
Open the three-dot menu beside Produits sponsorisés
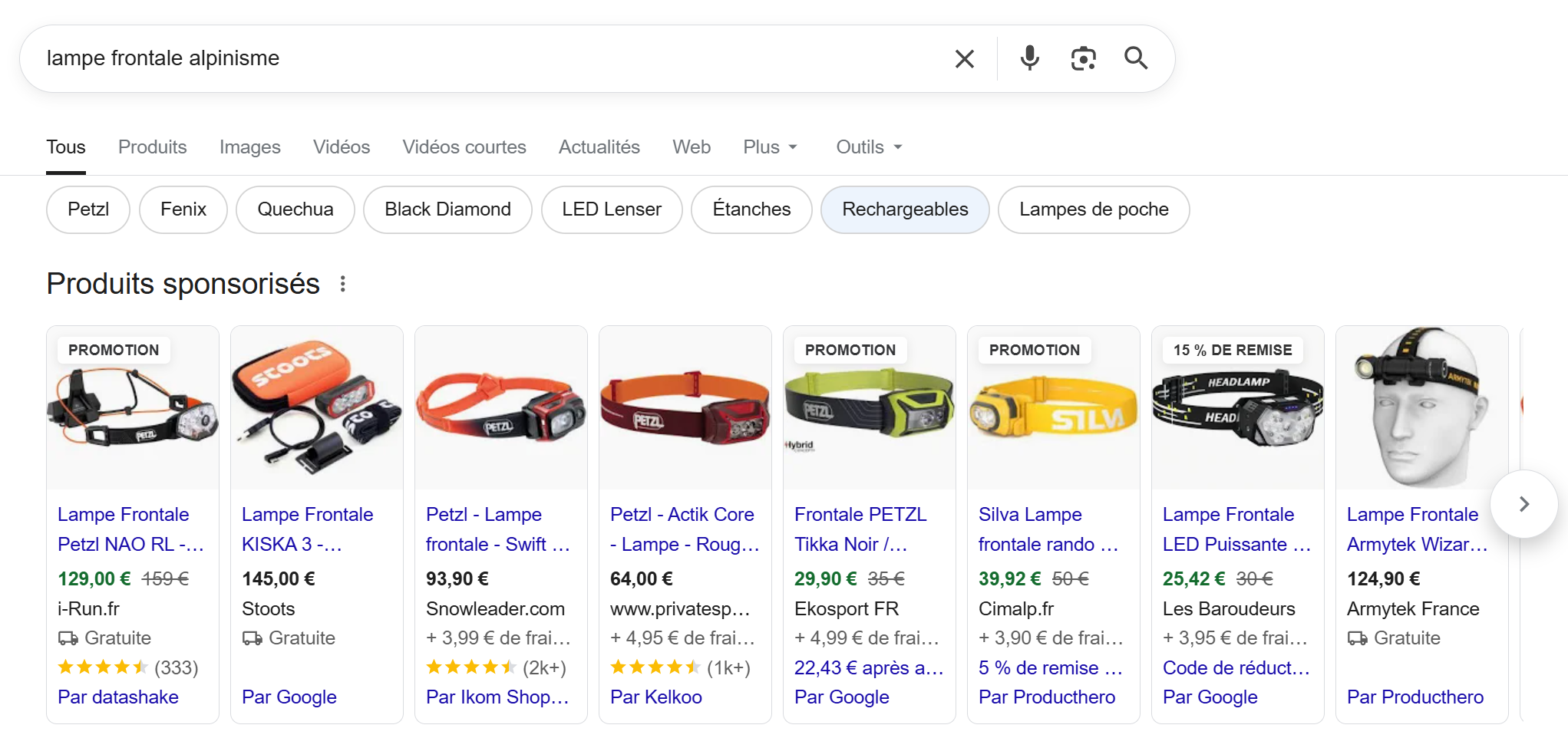click(343, 283)
